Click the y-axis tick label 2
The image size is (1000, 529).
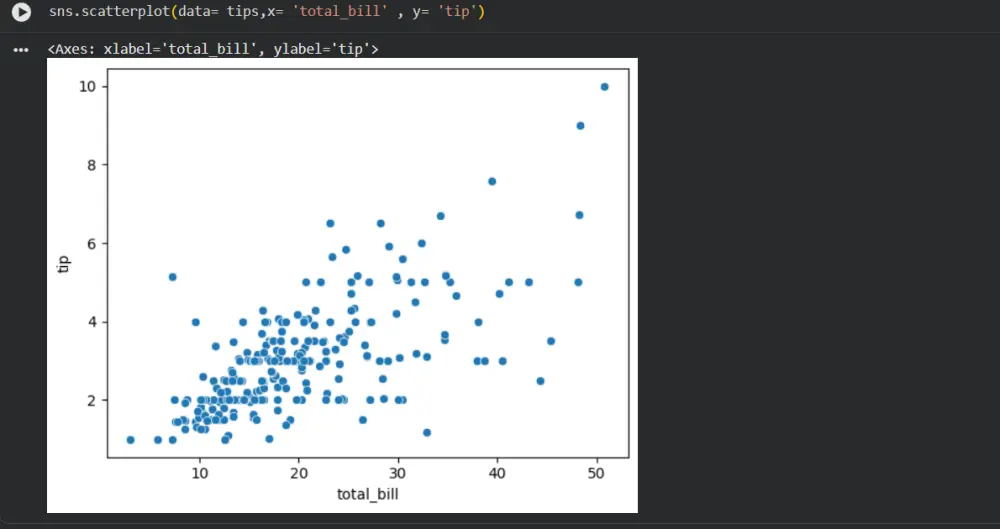point(92,401)
